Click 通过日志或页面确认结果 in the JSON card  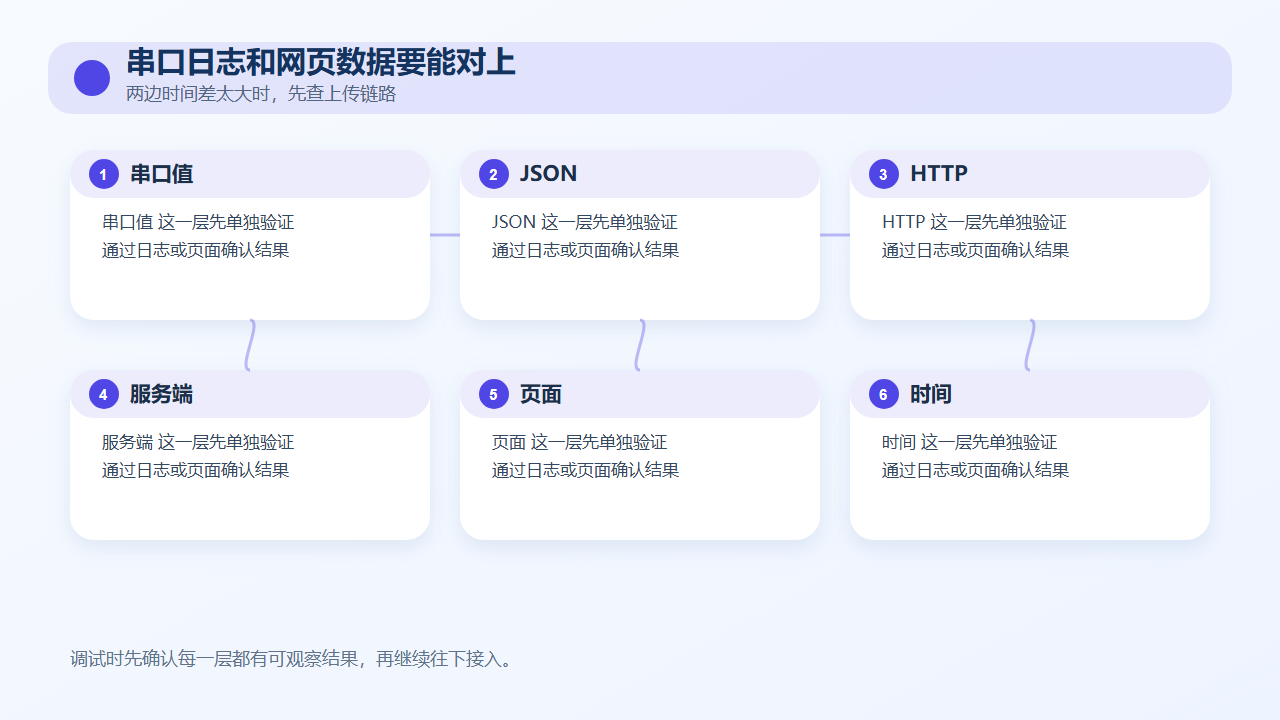point(586,250)
